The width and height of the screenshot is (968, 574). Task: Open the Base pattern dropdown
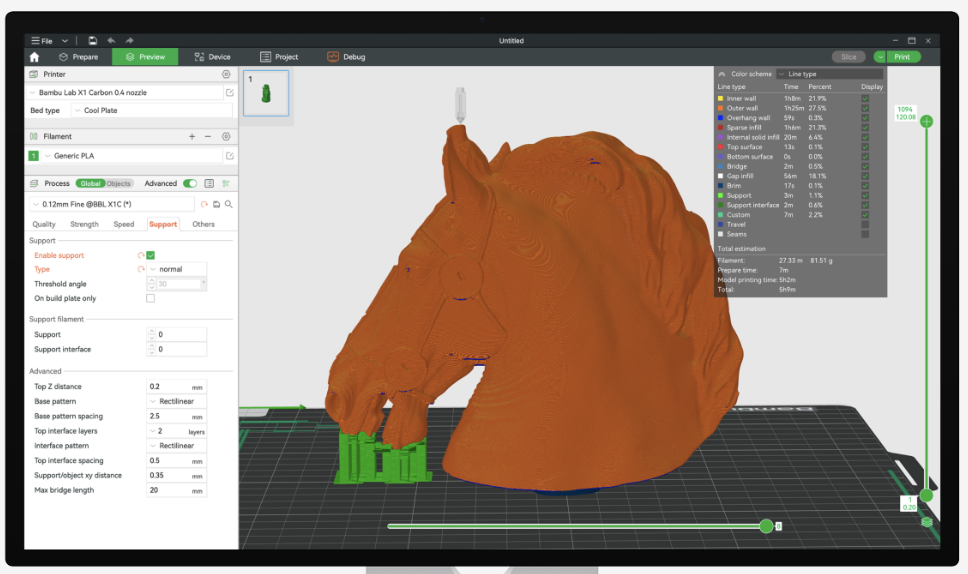point(176,401)
